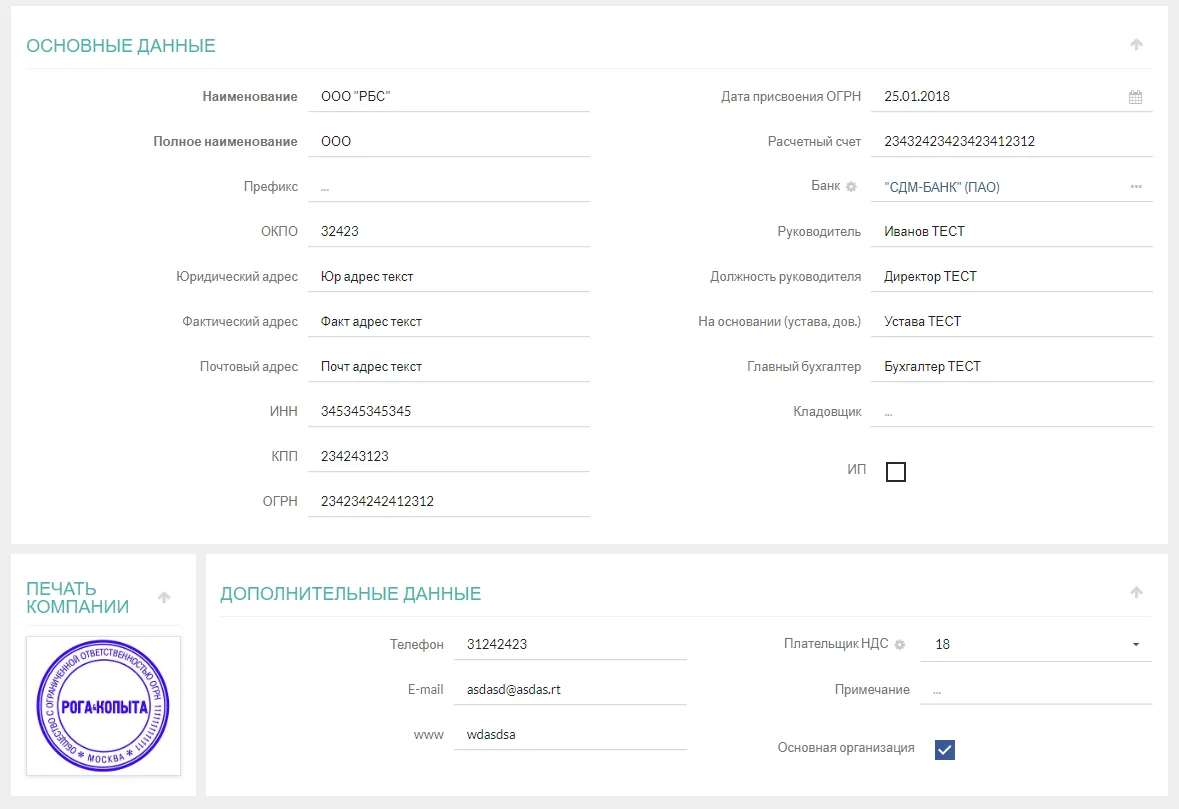Collapse Дополнительные данные panel arrow
The width and height of the screenshot is (1179, 809).
[1136, 593]
